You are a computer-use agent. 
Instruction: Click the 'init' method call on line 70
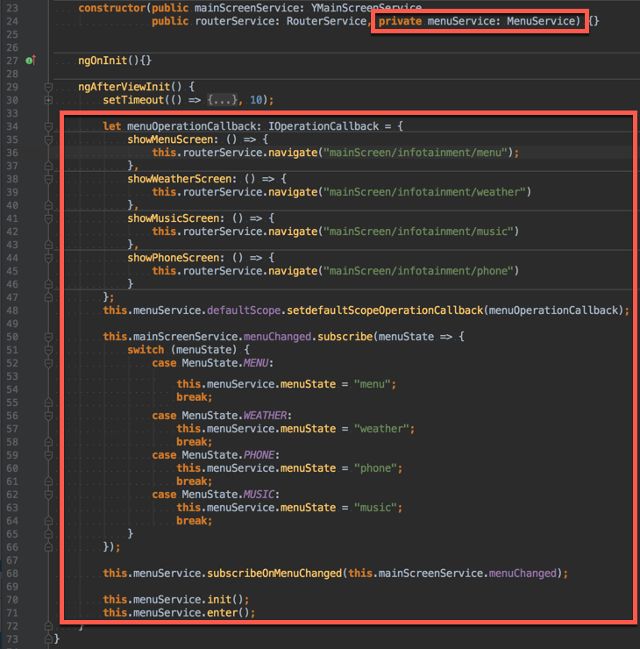[219, 599]
